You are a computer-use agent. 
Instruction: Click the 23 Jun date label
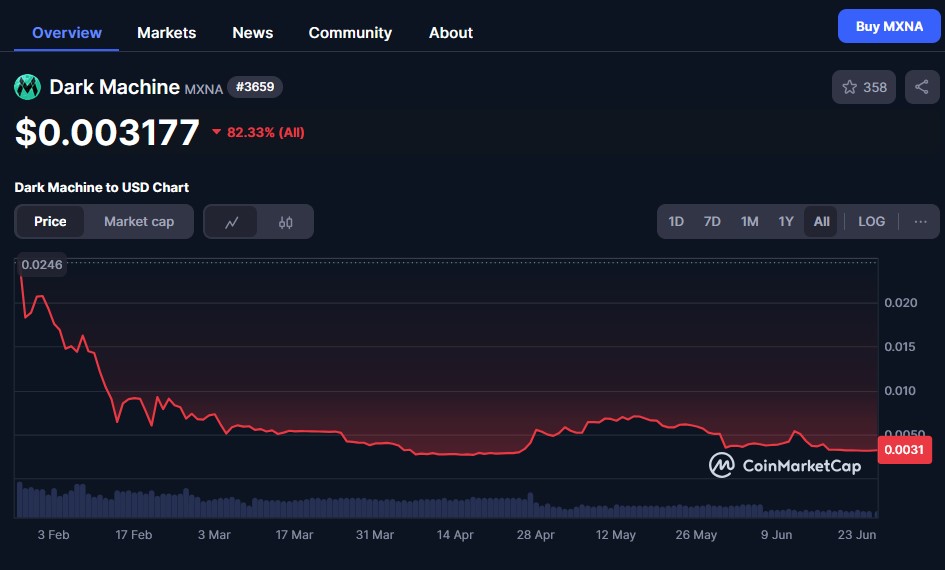[x=856, y=534]
